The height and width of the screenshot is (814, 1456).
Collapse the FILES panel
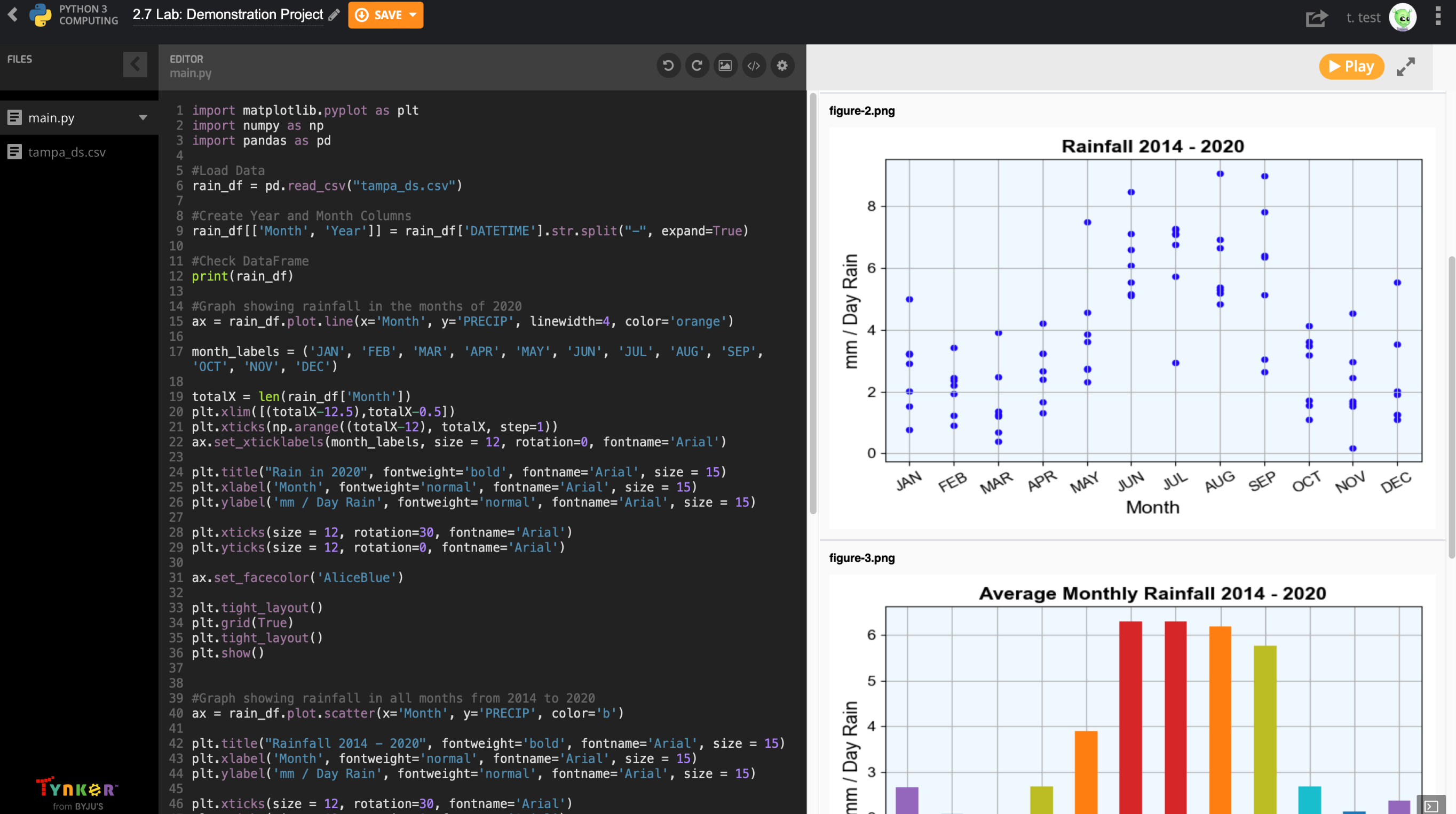134,65
